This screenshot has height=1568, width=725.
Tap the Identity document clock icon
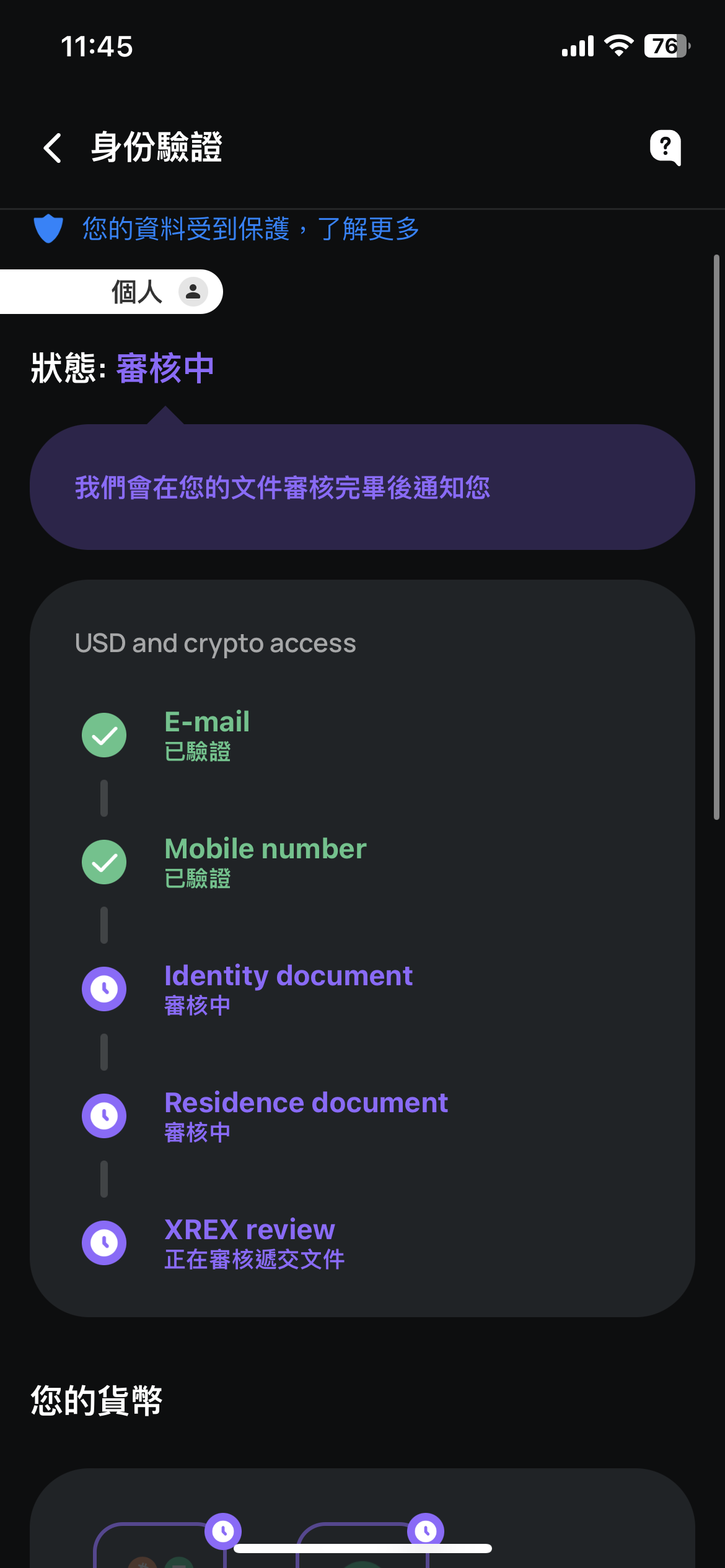pyautogui.click(x=104, y=989)
